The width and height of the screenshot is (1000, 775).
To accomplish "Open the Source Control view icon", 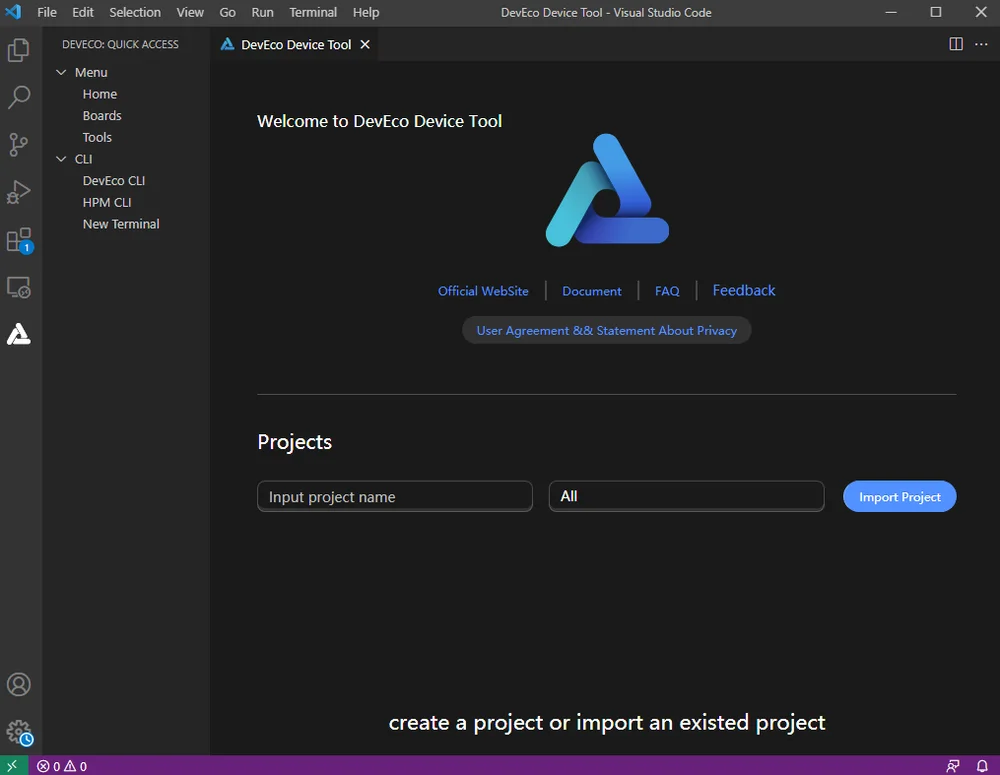I will (18, 145).
